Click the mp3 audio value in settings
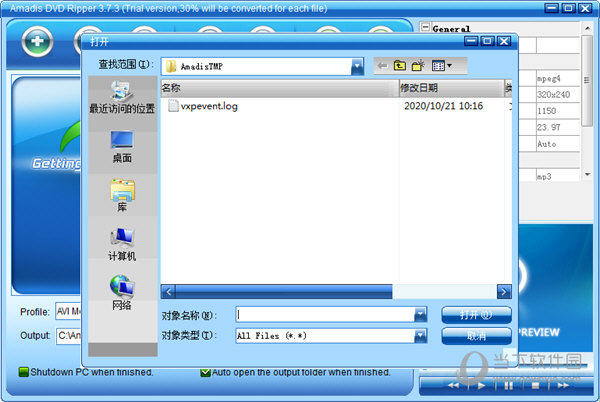The image size is (600, 402). click(544, 176)
